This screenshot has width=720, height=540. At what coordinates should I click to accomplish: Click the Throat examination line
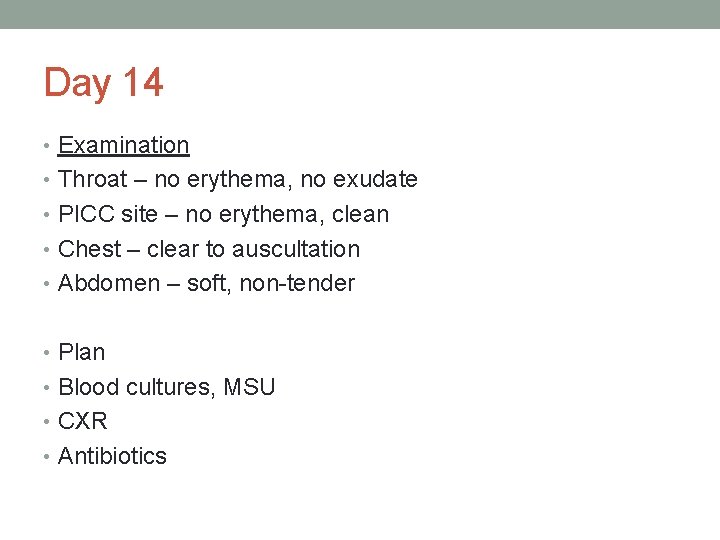pos(238,179)
